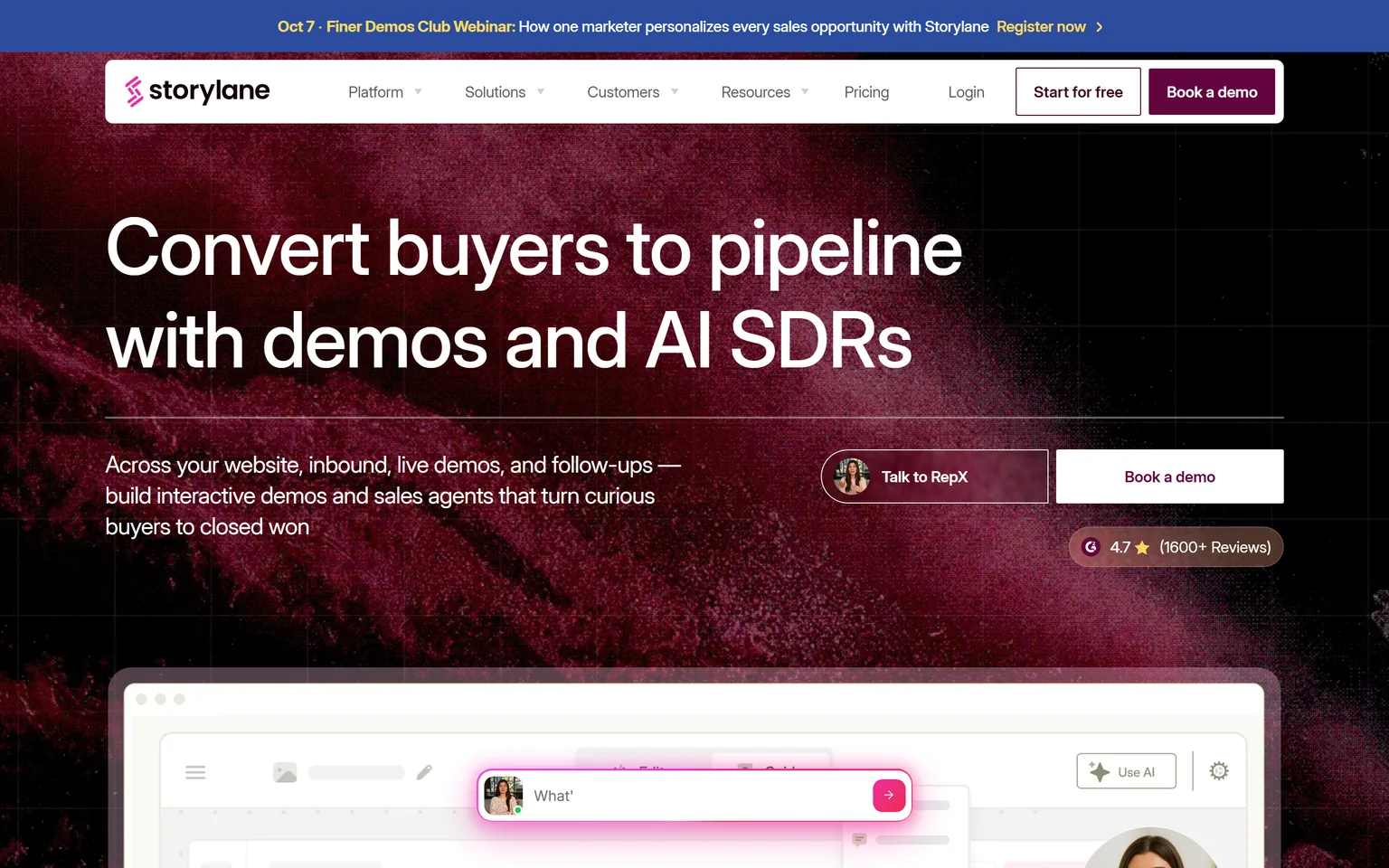Viewport: 1389px width, 868px height.
Task: Click the star icon in rating badge
Action: (x=1142, y=547)
